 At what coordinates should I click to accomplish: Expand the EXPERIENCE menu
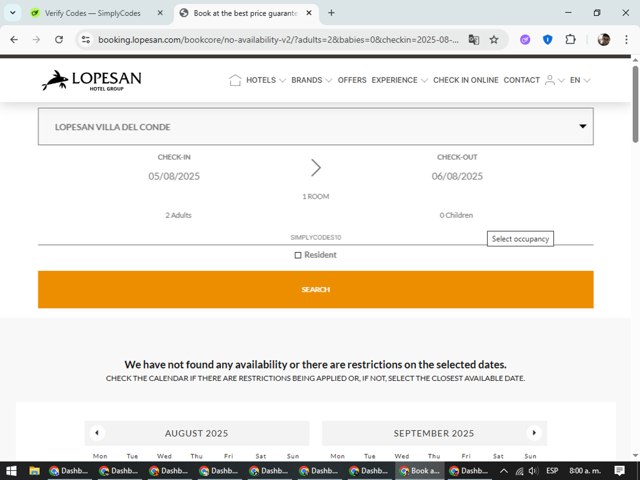coord(399,80)
